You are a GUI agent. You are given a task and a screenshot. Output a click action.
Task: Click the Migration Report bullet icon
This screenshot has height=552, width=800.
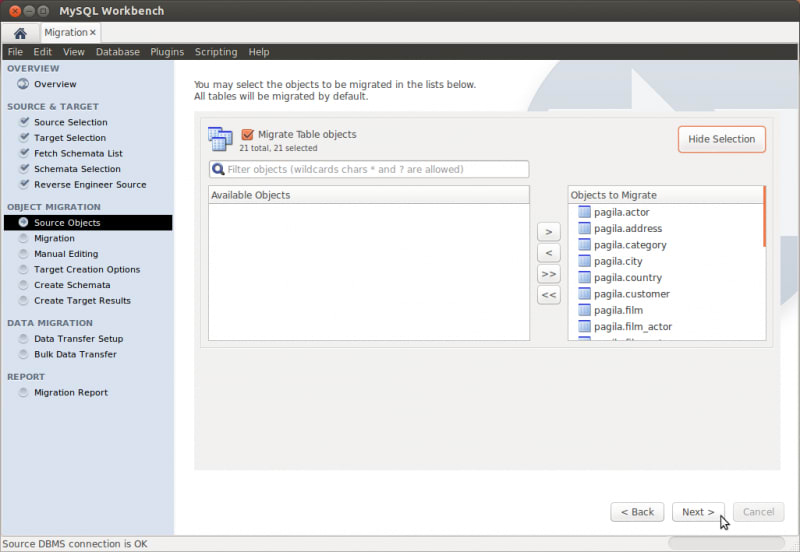click(23, 392)
